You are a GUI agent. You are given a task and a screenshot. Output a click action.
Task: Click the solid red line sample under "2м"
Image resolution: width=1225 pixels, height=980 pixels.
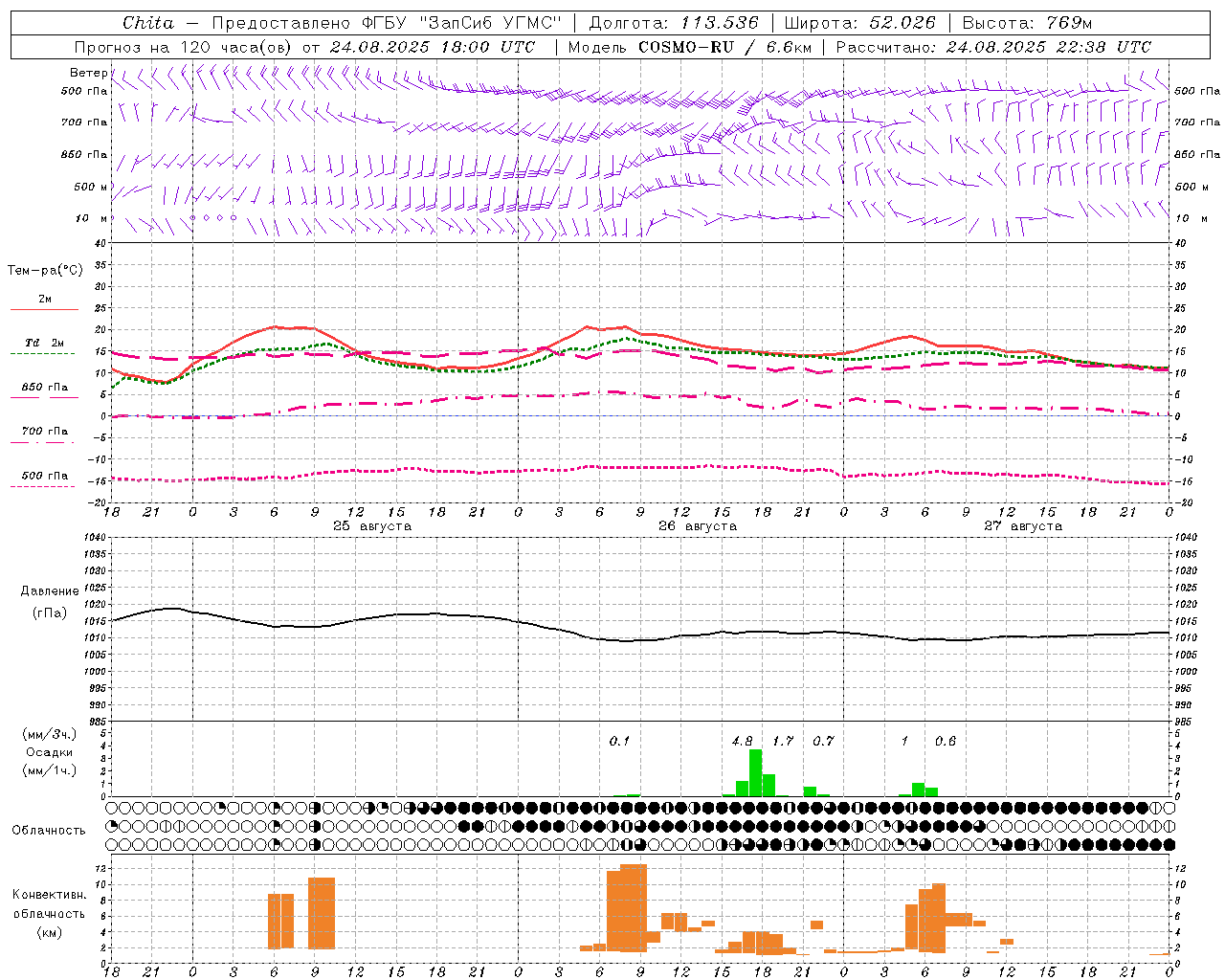[x=44, y=310]
